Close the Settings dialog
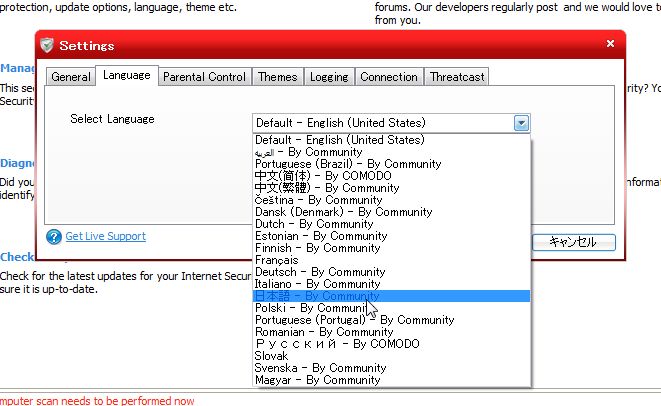The width and height of the screenshot is (661, 406). click(610, 43)
